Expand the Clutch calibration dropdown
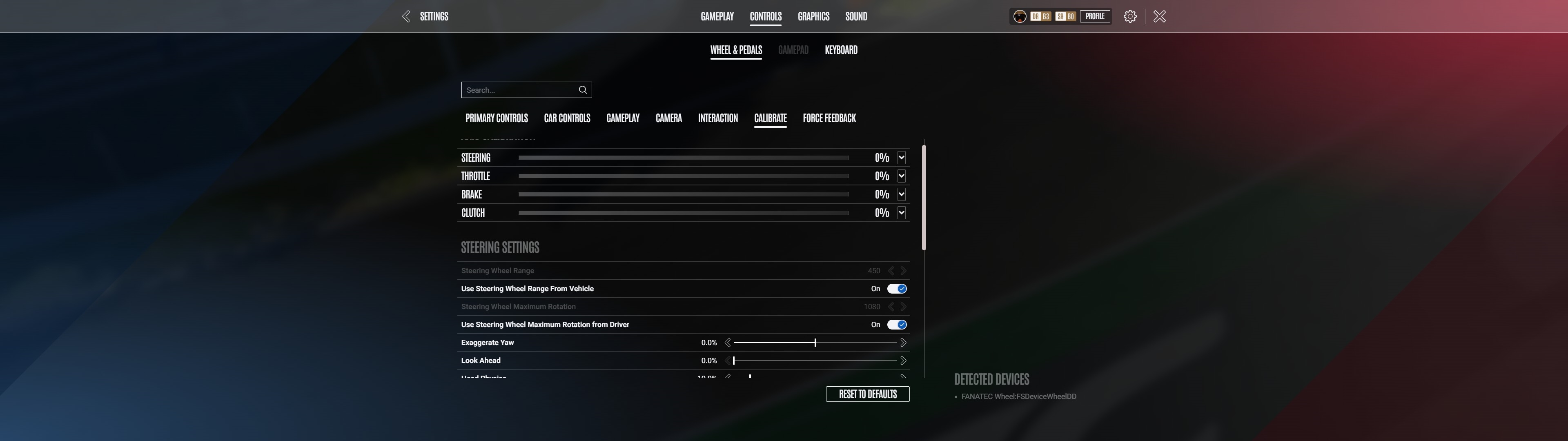The width and height of the screenshot is (1568, 441). pos(902,213)
